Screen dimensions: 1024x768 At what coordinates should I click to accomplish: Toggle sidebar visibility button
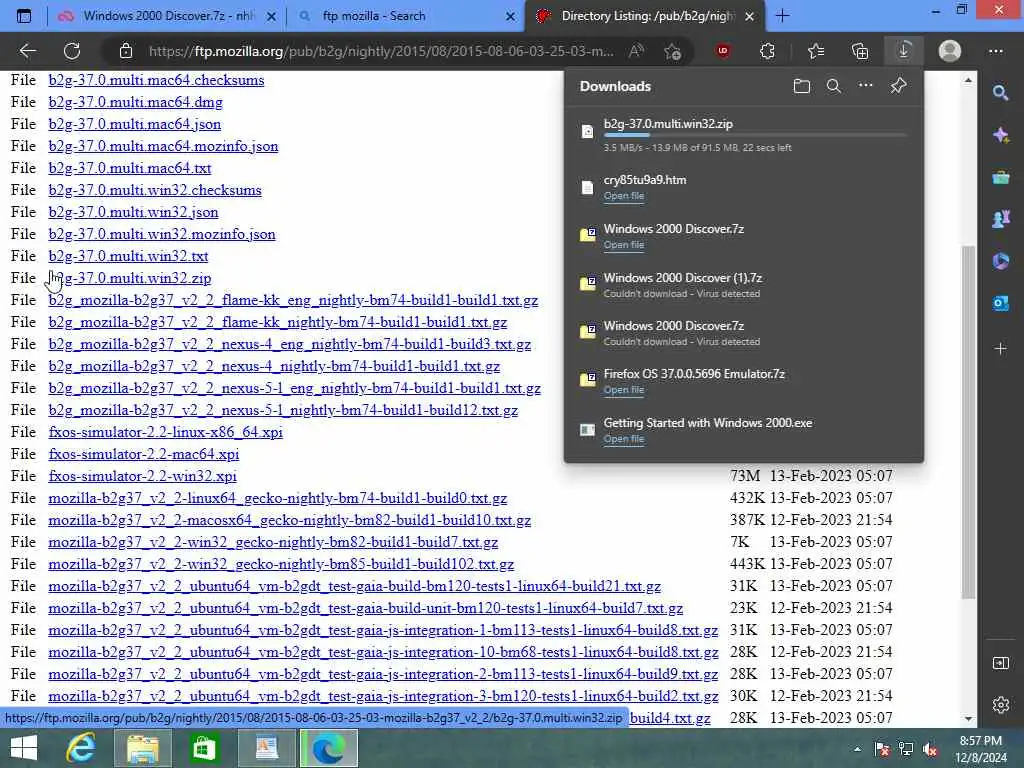pyautogui.click(x=1000, y=663)
